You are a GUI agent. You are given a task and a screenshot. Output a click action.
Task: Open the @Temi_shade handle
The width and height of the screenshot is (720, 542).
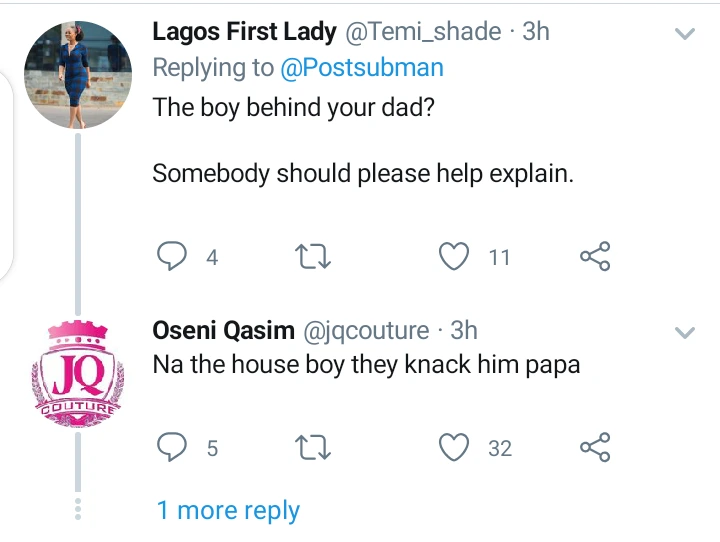coord(423,32)
